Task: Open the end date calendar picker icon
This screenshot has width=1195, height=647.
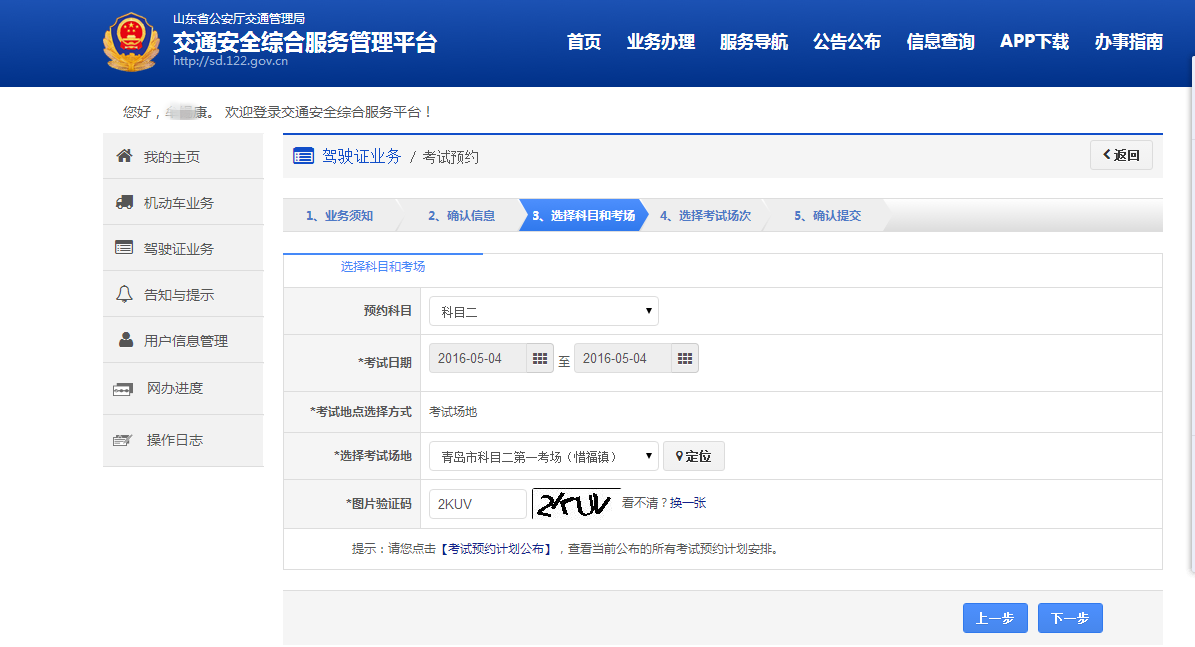Action: (x=685, y=358)
